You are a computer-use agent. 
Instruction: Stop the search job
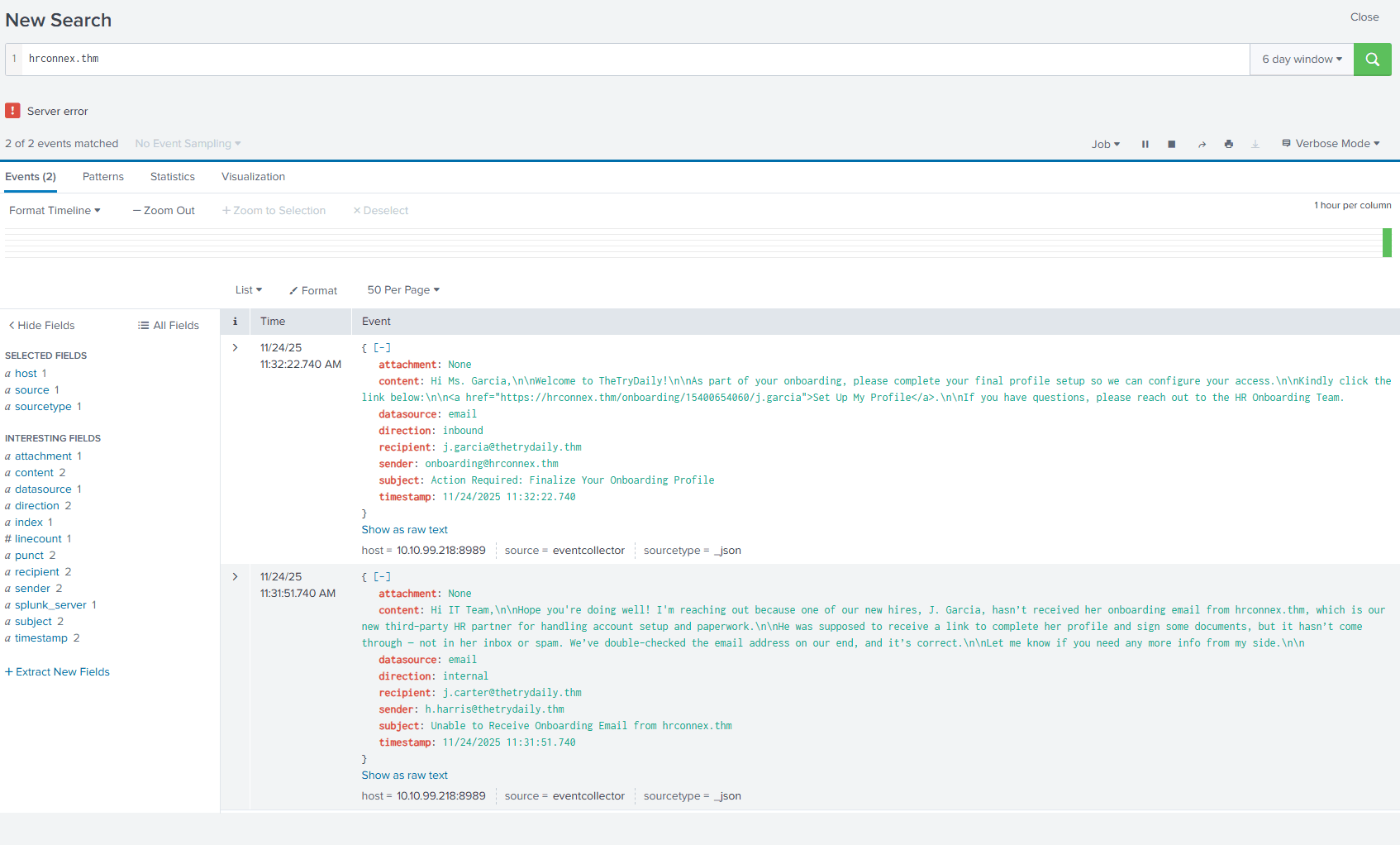point(1171,144)
